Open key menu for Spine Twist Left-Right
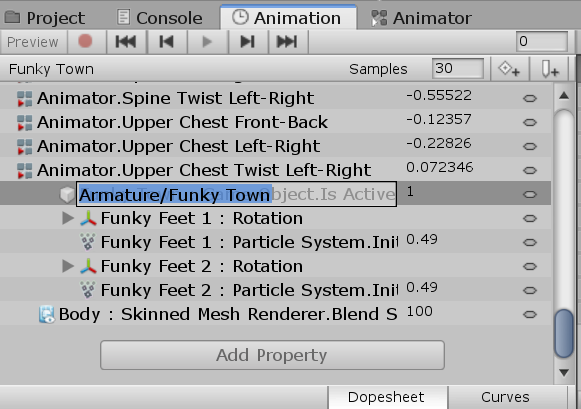 [530, 98]
